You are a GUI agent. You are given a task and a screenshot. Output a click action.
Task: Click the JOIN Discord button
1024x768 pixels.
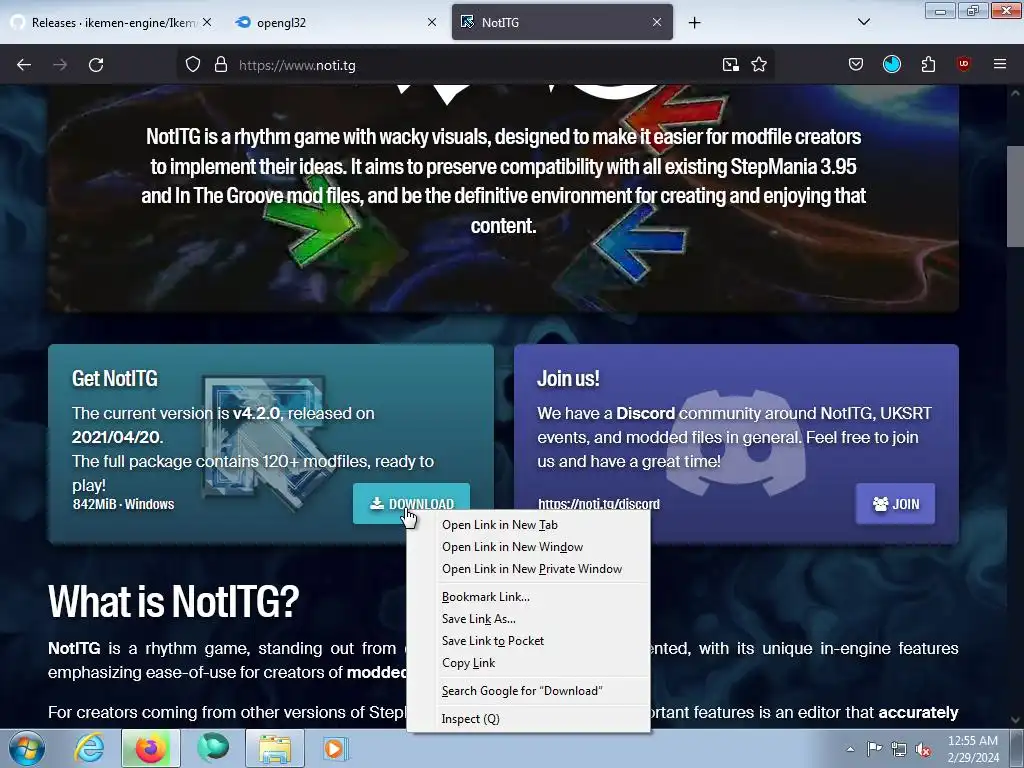(895, 504)
